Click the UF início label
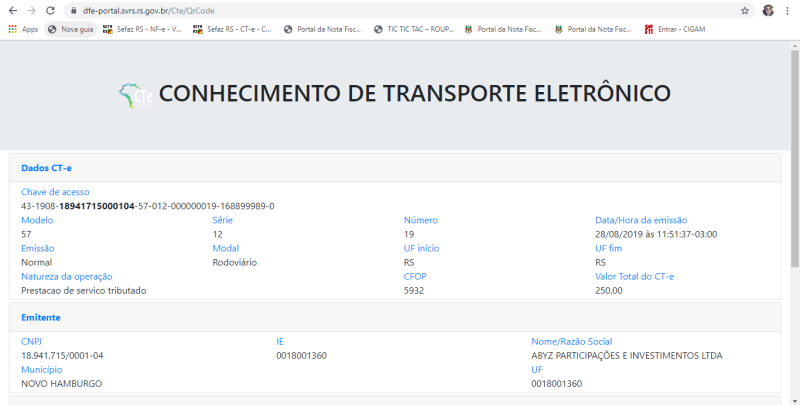 [421, 248]
